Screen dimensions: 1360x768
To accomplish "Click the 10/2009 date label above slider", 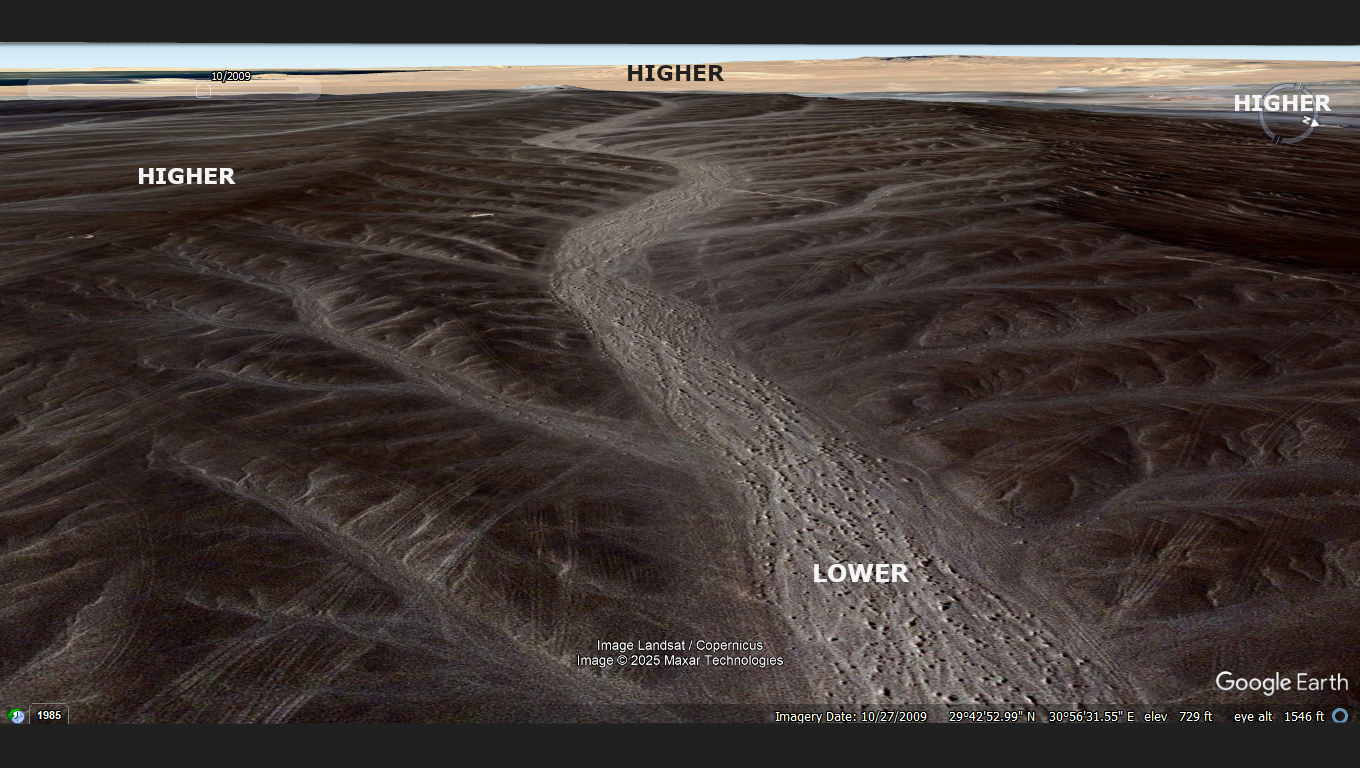I will click(230, 76).
